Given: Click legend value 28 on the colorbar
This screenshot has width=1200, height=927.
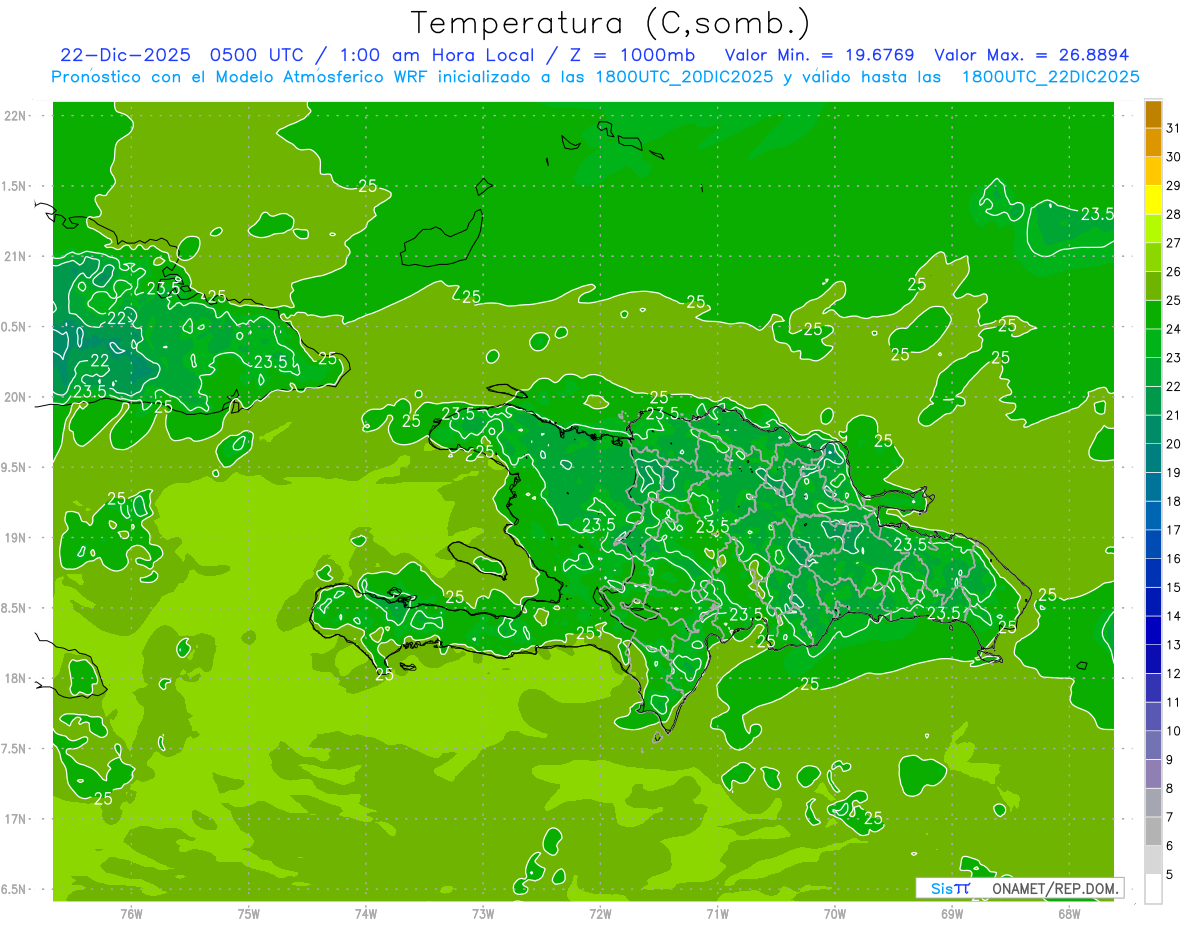Looking at the screenshot, I should 1174,214.
